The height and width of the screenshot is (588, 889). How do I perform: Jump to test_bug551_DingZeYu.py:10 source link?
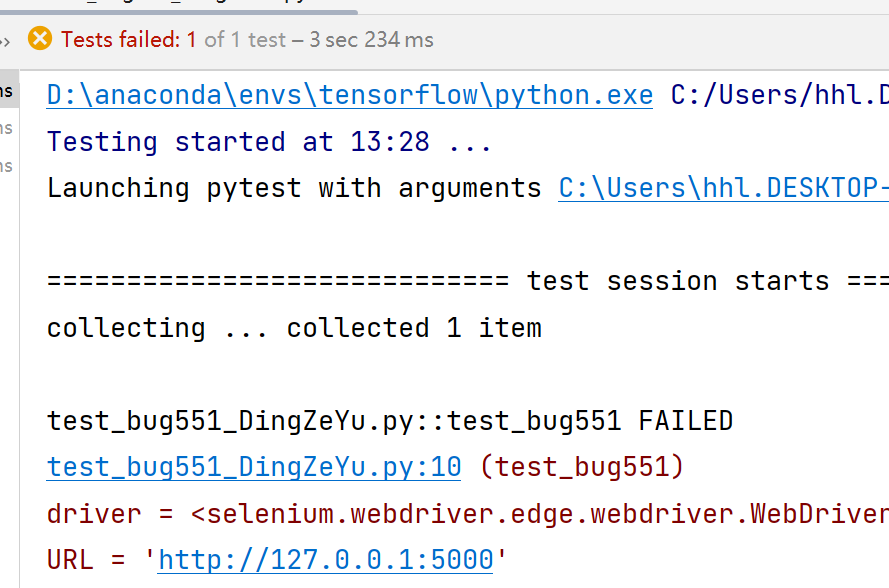click(254, 467)
